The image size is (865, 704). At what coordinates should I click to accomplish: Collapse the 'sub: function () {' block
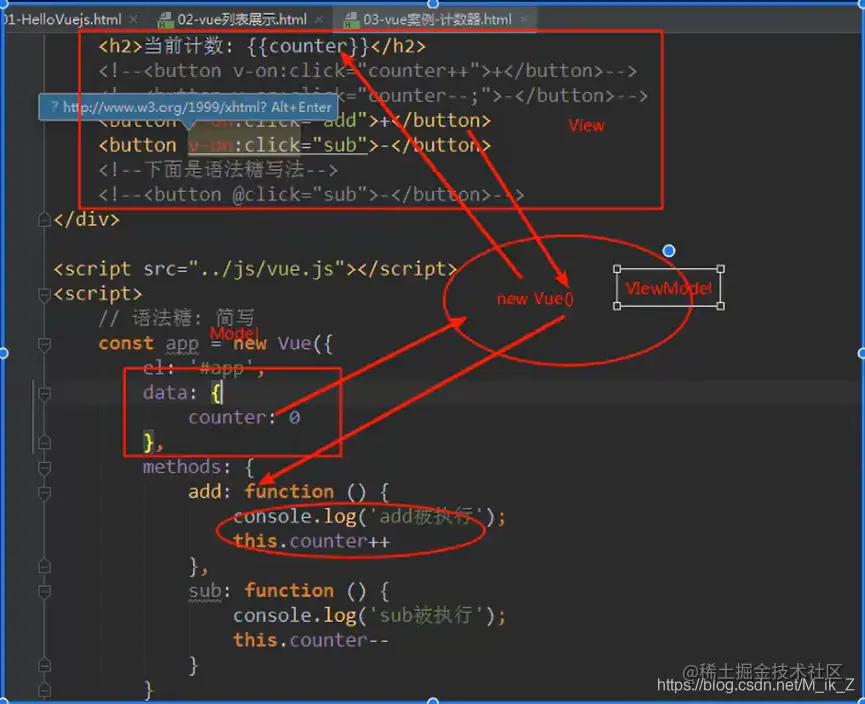45,591
